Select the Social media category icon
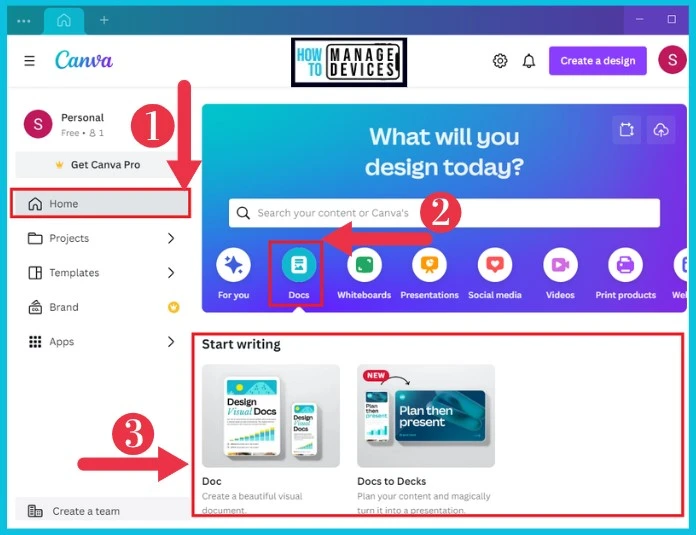This screenshot has width=696, height=535. (x=495, y=265)
